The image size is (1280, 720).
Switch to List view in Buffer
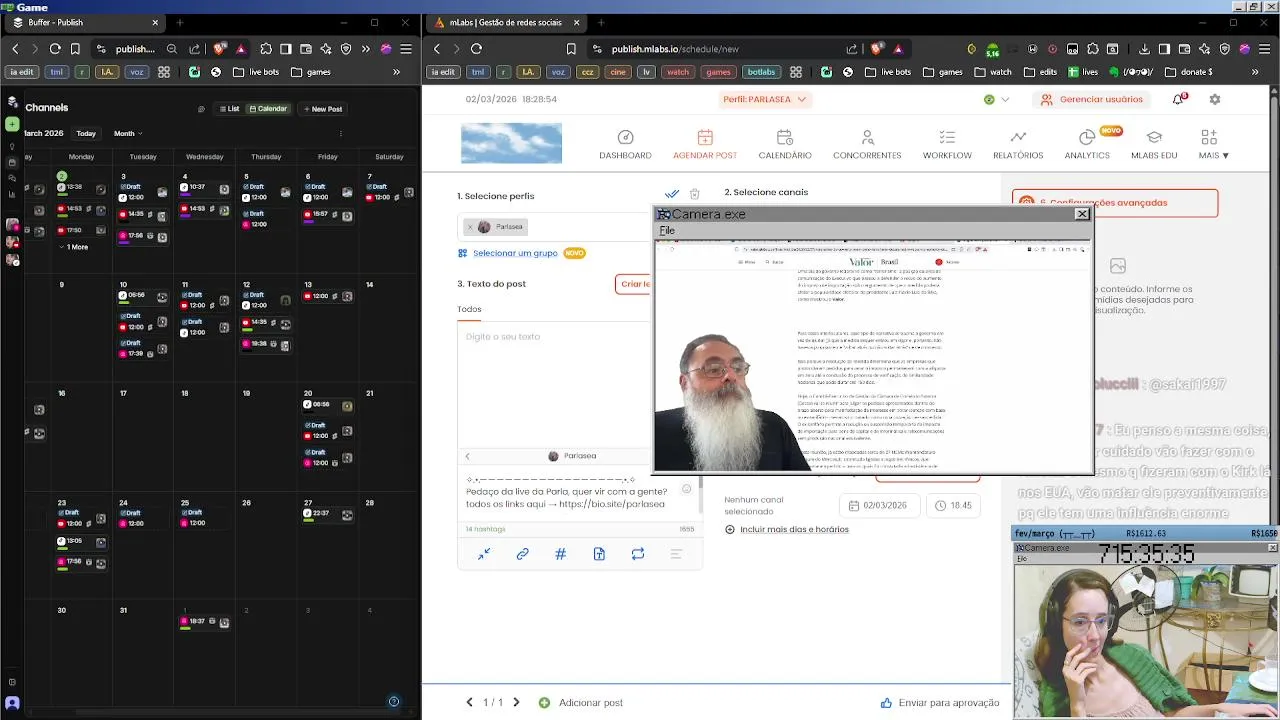229,109
